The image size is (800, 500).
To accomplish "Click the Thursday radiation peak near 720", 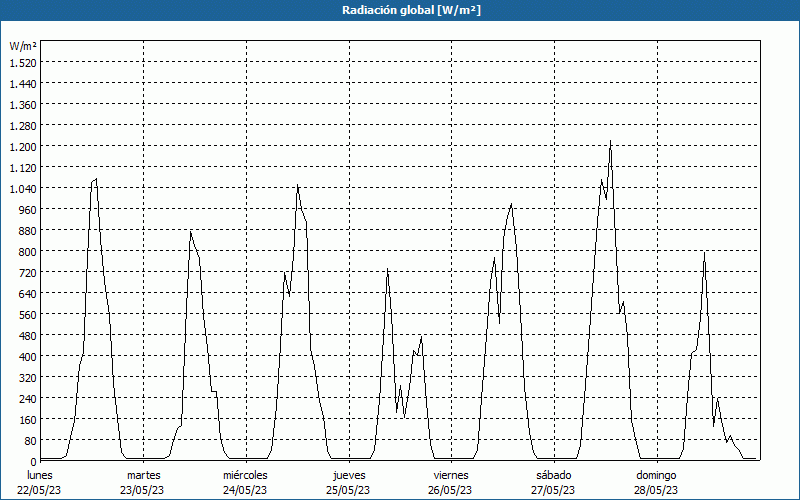I will pyautogui.click(x=388, y=269).
